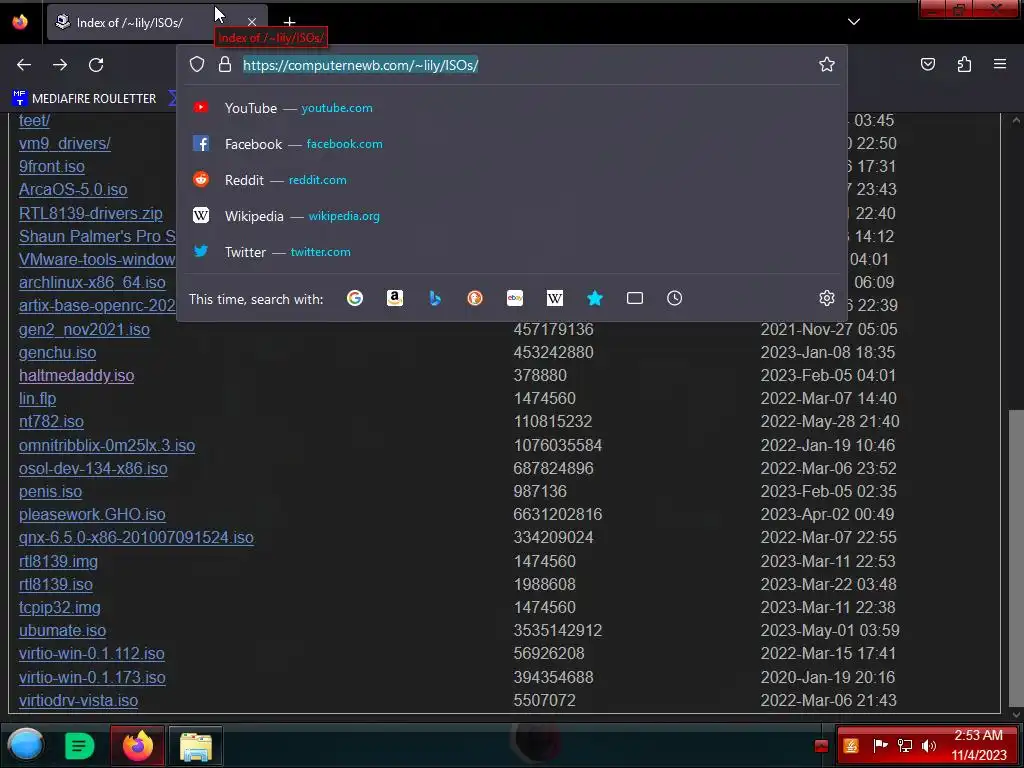The height and width of the screenshot is (768, 1024).
Task: Search this time with Wikipedia icon
Action: 554,298
